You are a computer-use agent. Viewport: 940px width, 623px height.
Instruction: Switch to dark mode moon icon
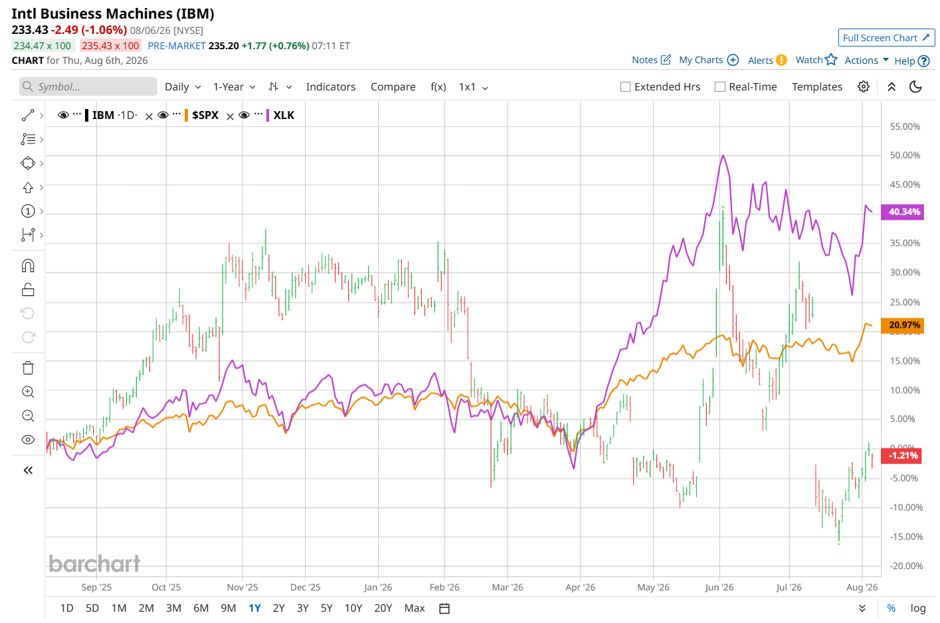(915, 86)
